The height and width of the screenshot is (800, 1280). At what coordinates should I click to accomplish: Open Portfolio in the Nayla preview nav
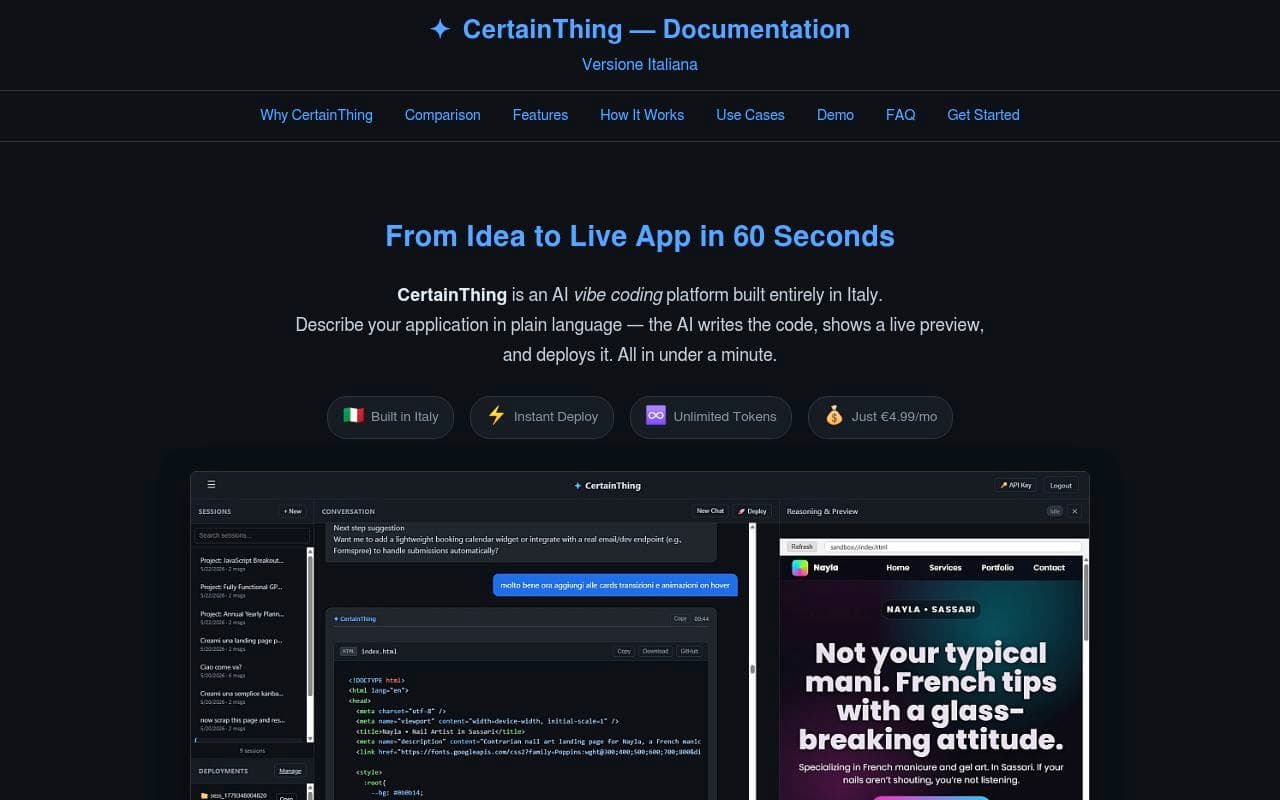(997, 568)
